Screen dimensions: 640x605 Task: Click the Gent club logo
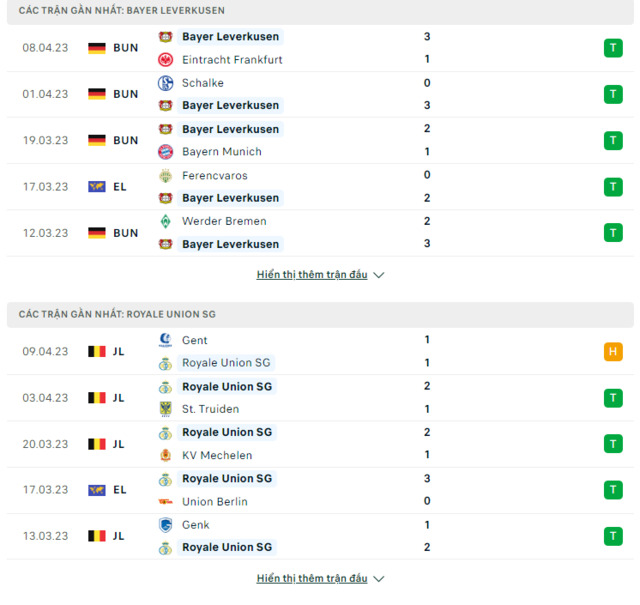[165, 340]
